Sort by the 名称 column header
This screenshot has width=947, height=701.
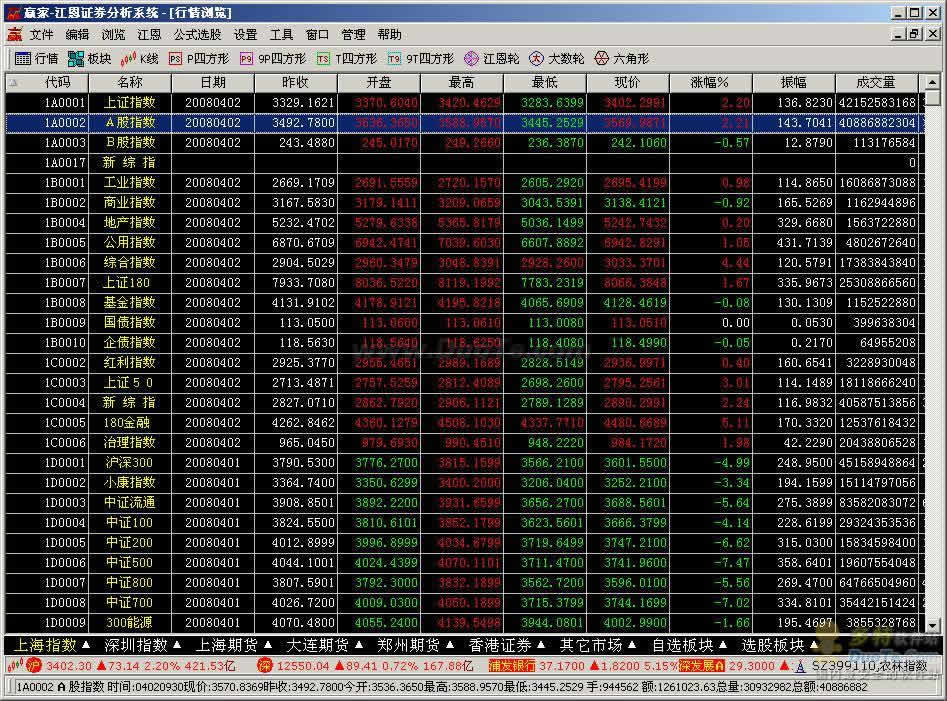pos(130,82)
